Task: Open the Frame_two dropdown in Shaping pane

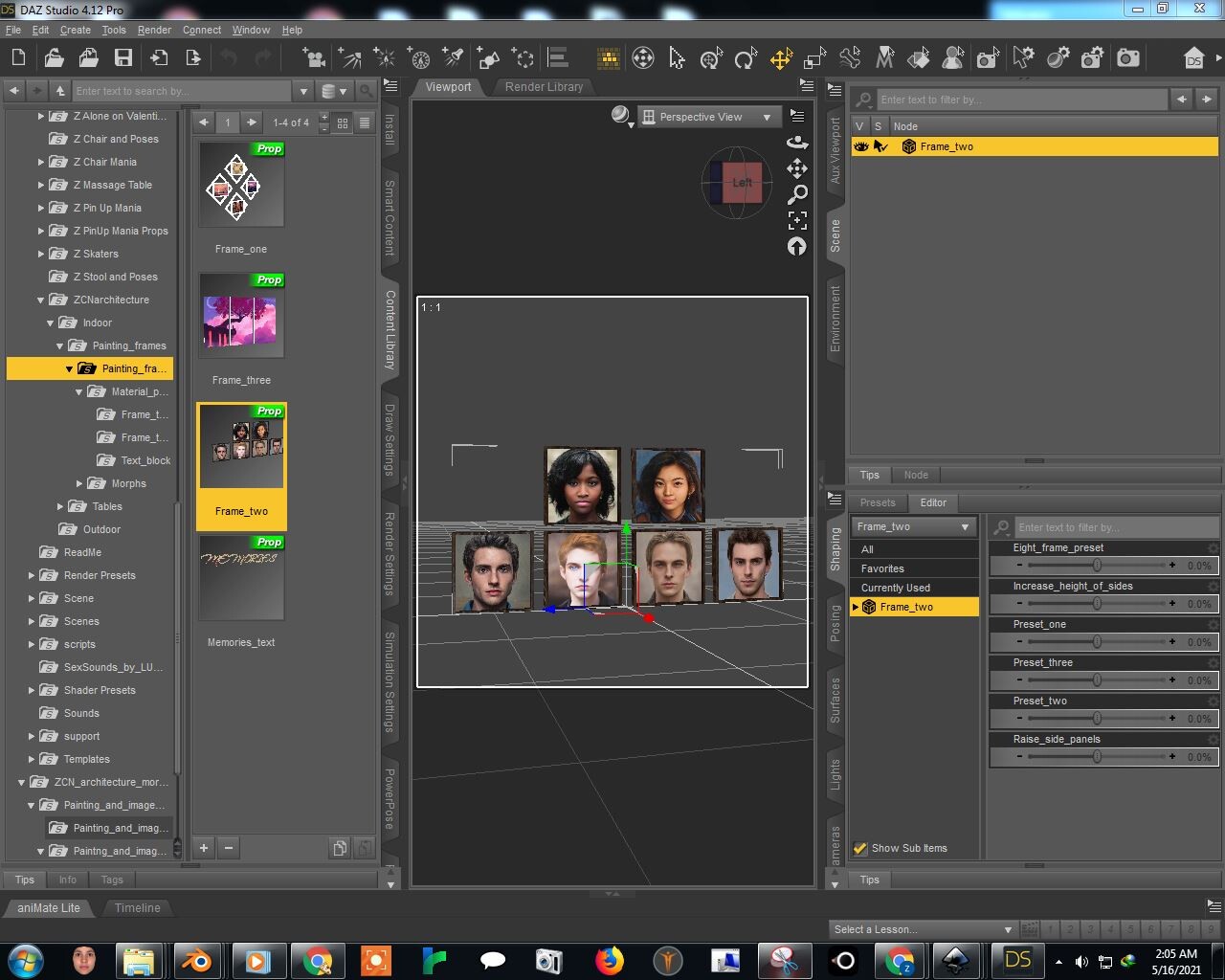Action: [913, 526]
